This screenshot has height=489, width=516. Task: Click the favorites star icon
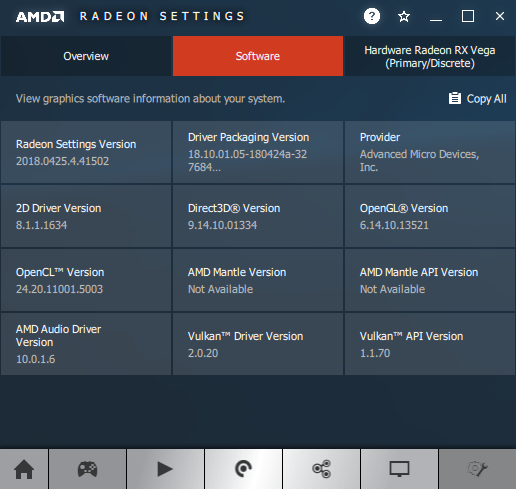point(404,16)
